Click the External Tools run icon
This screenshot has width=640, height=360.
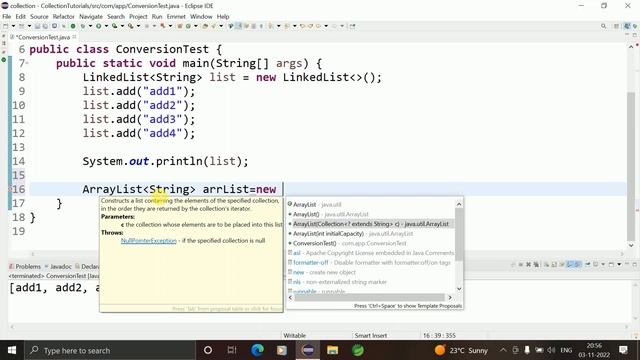click(130, 26)
